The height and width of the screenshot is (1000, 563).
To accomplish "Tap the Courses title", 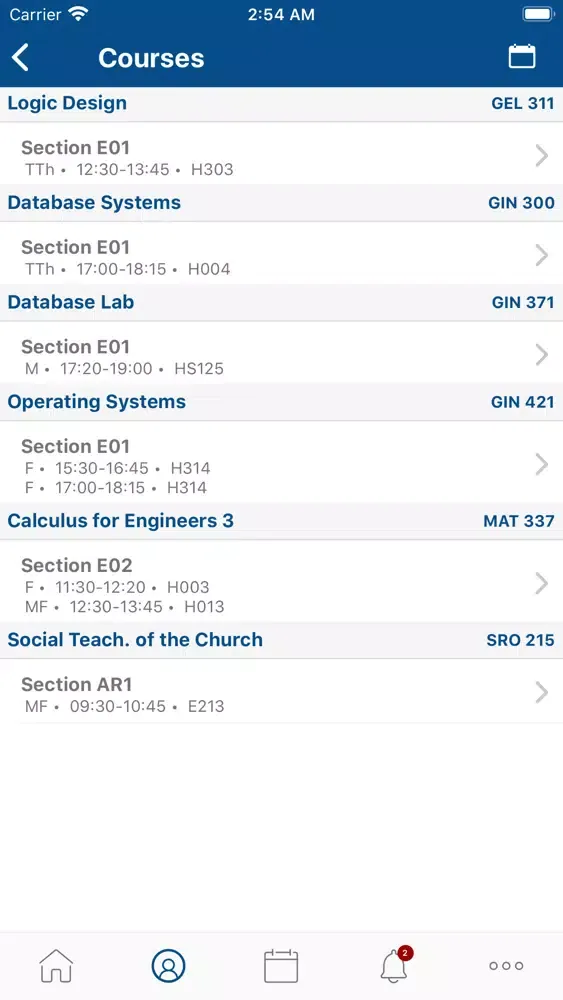I will (x=151, y=58).
